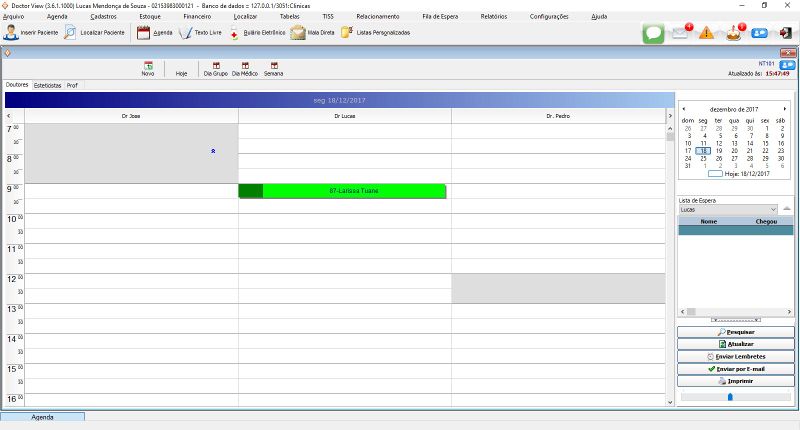Screen dimensions: 800x430
Task: Click the Imprimir button
Action: tap(735, 380)
